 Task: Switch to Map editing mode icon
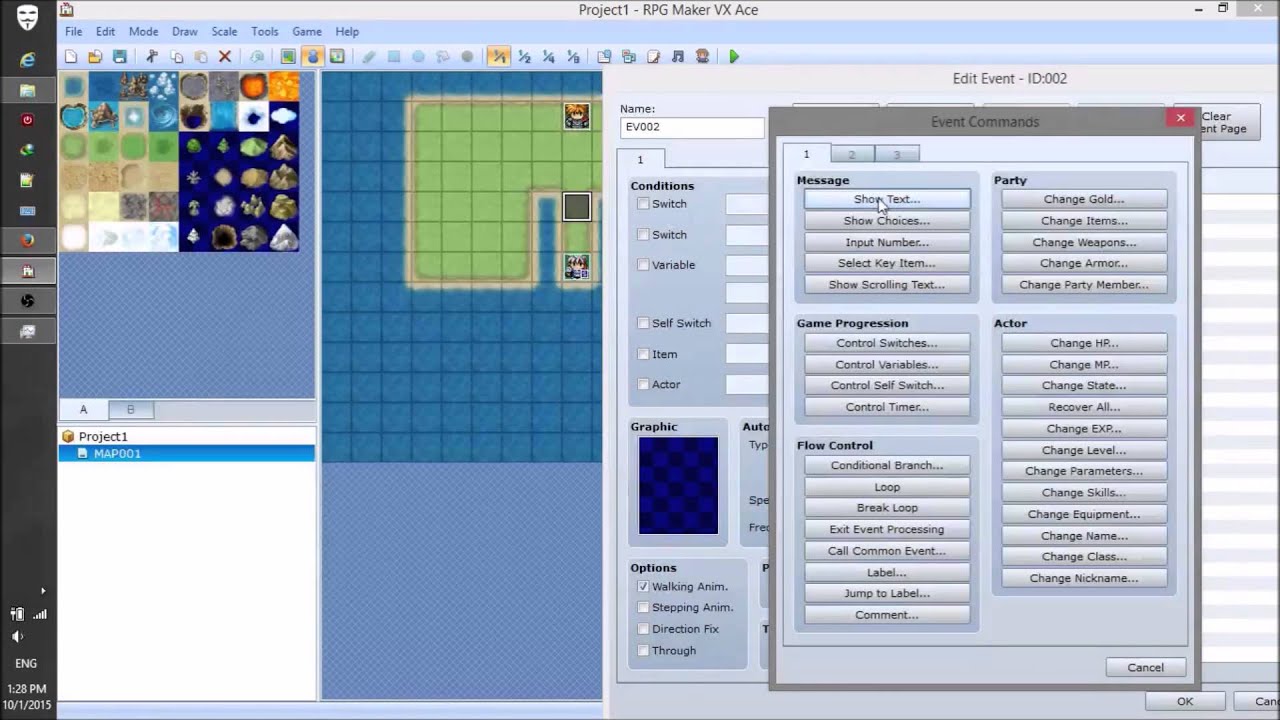click(x=288, y=57)
